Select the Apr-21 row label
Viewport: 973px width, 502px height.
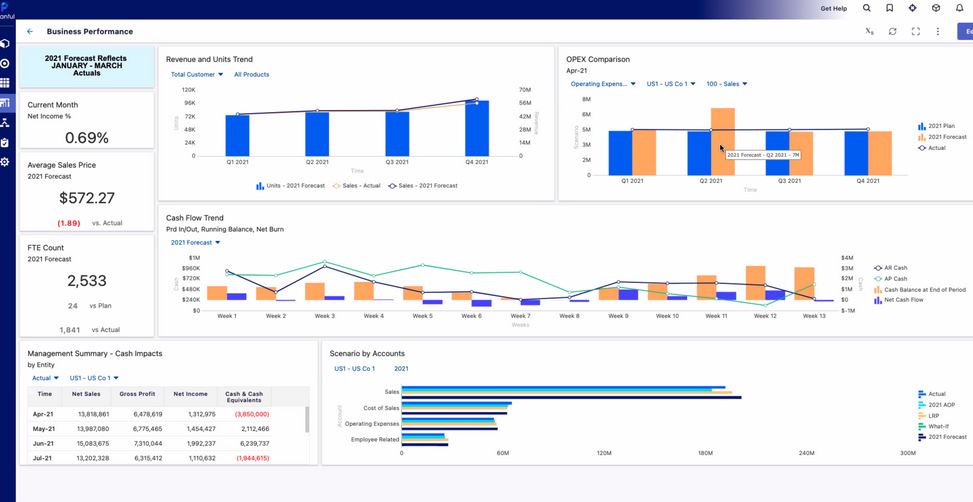[x=44, y=414]
